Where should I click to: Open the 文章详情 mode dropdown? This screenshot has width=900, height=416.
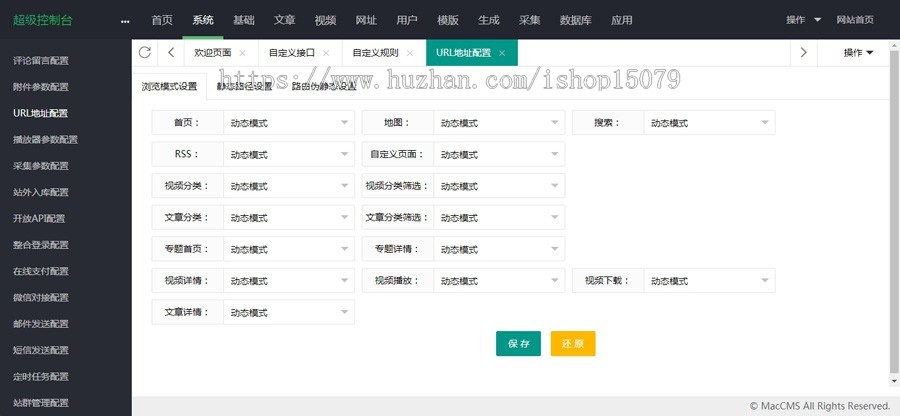[289, 312]
